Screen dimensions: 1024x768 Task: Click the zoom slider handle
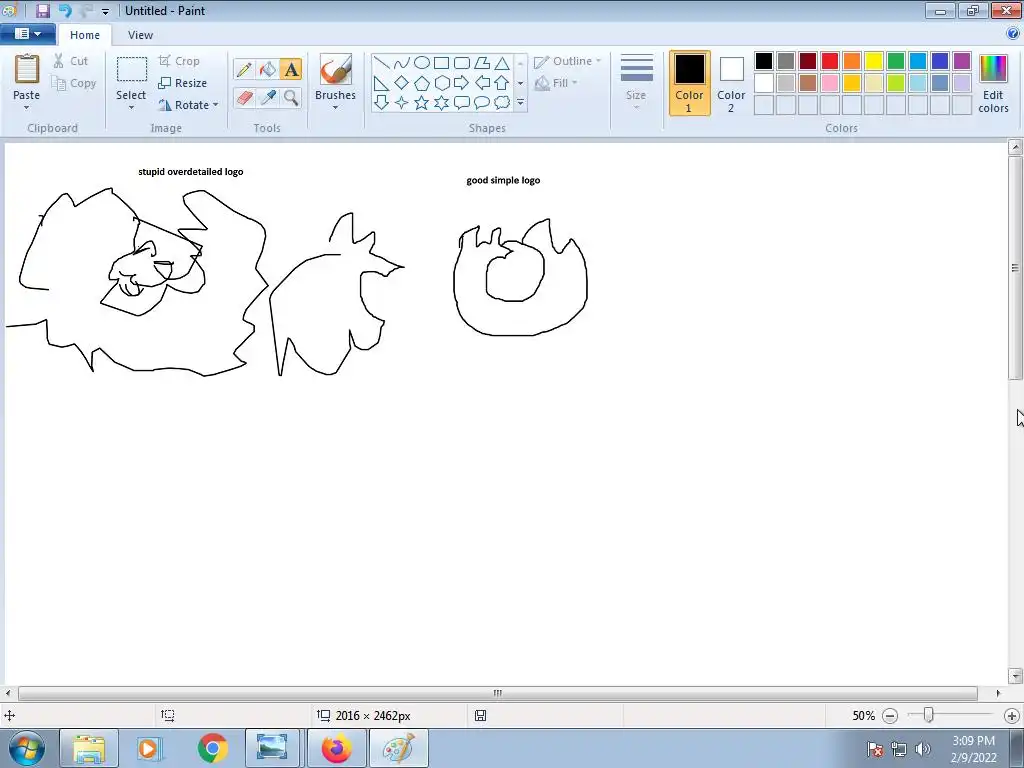[x=928, y=715]
